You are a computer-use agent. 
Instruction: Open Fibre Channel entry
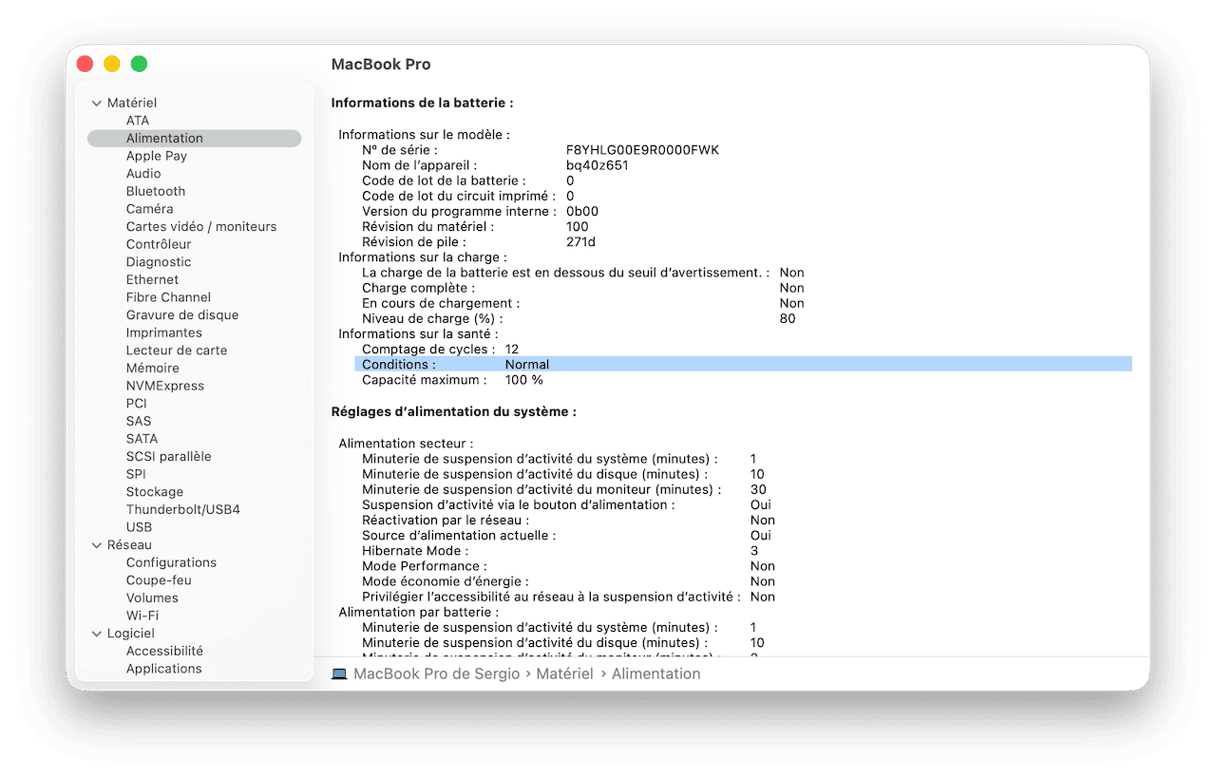click(168, 297)
